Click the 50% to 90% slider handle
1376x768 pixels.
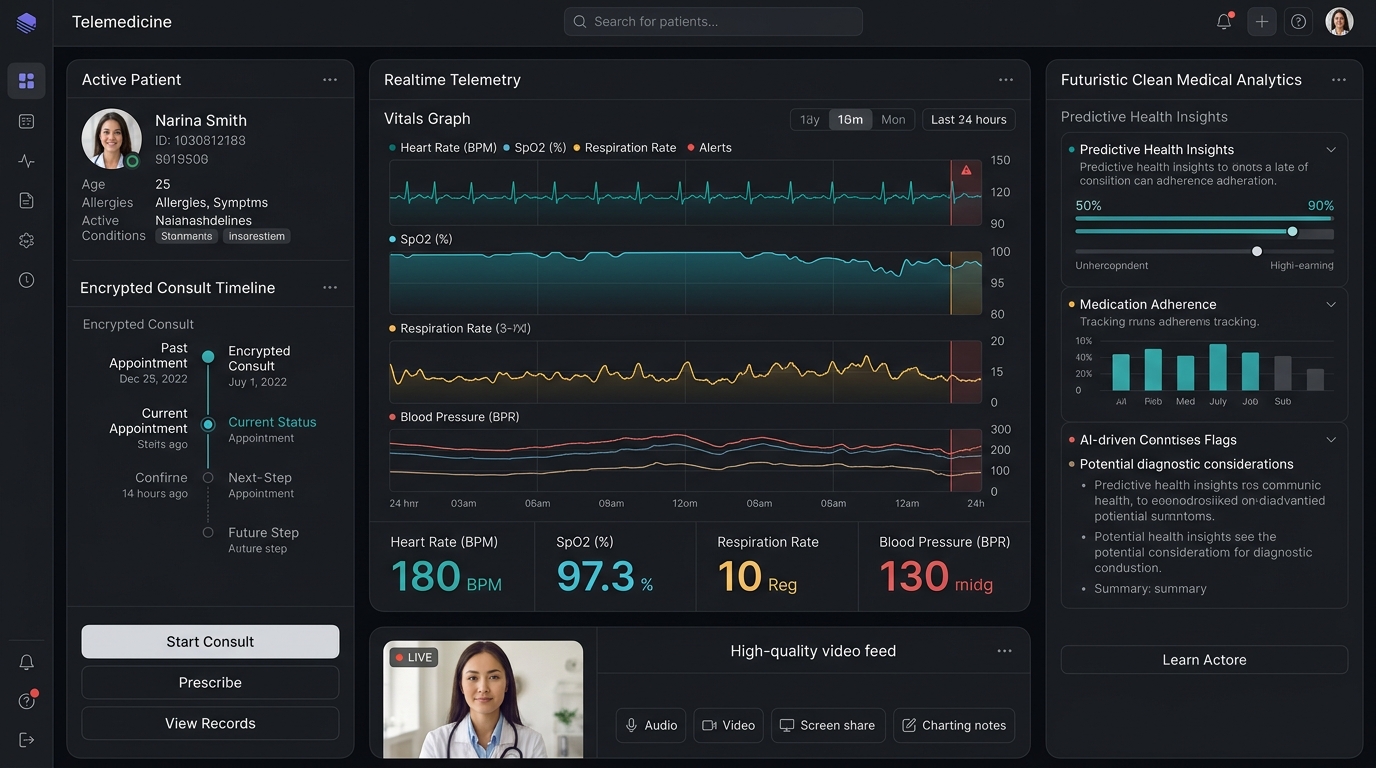coord(1292,232)
